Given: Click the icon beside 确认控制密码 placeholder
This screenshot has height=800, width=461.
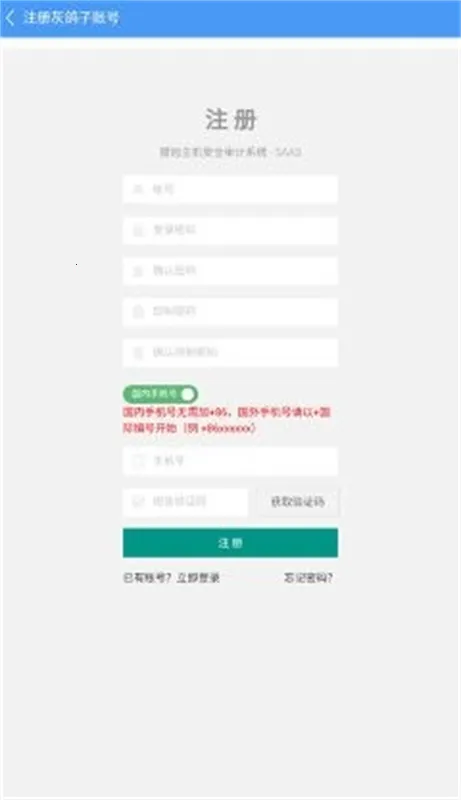Looking at the screenshot, I should [x=138, y=352].
